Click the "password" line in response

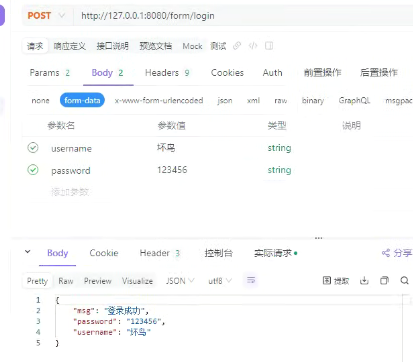[x=119, y=321]
